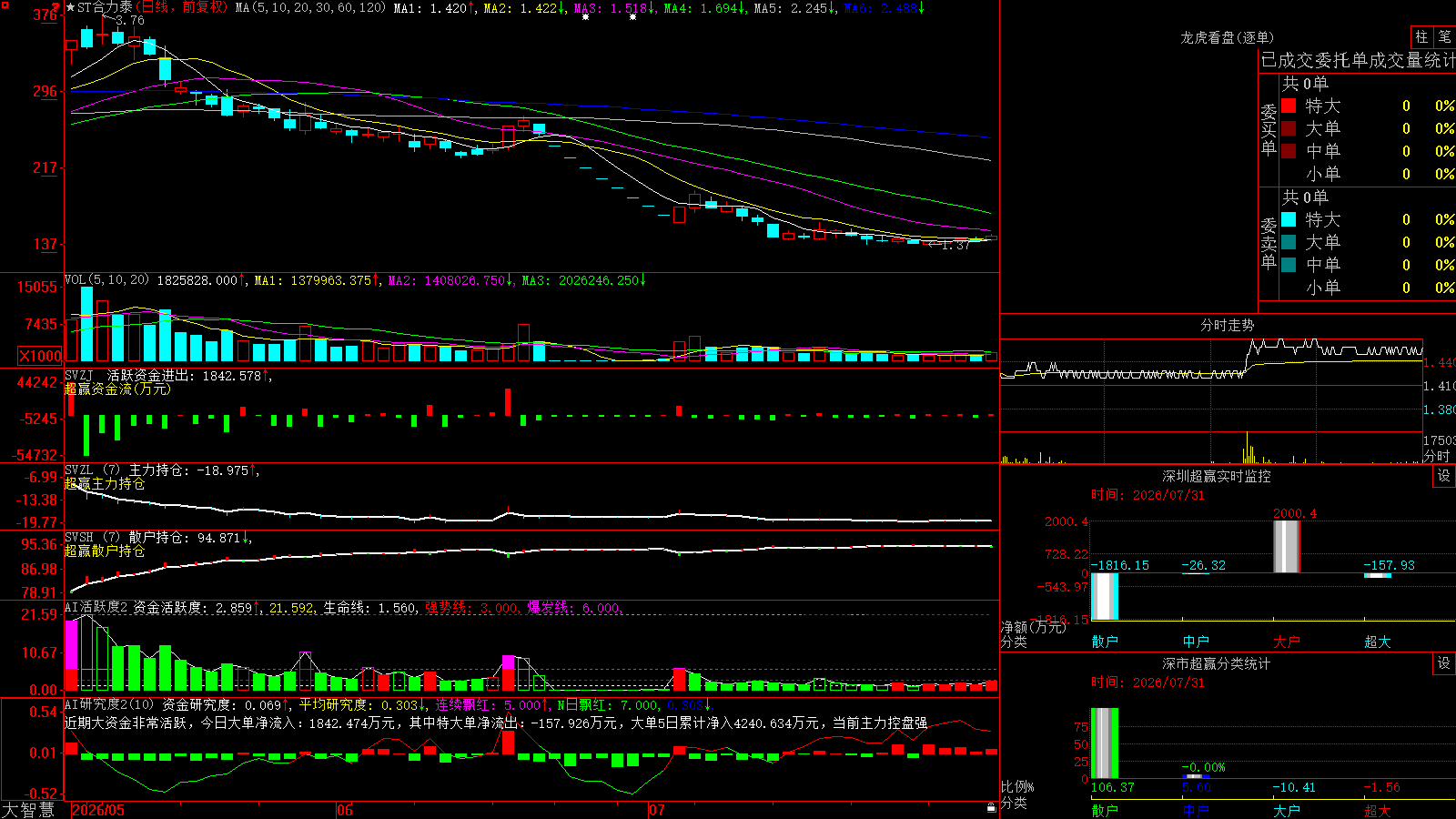Screen dimensions: 1456x819
Task: Click the 大智慧 logo in the corner
Action: tap(28, 809)
